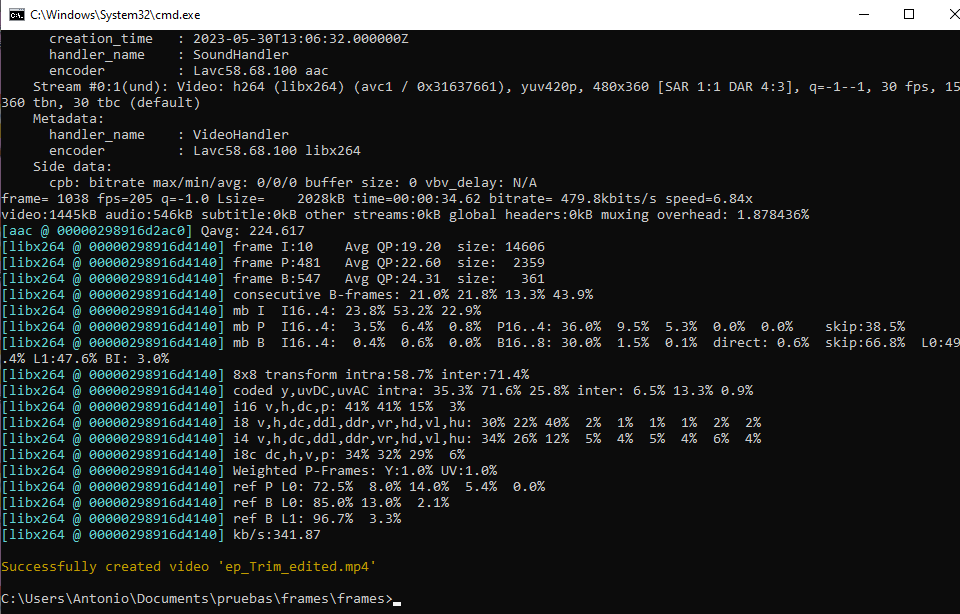The width and height of the screenshot is (960, 614).
Task: Open the cmd.exe system menu icon
Action: pos(17,15)
